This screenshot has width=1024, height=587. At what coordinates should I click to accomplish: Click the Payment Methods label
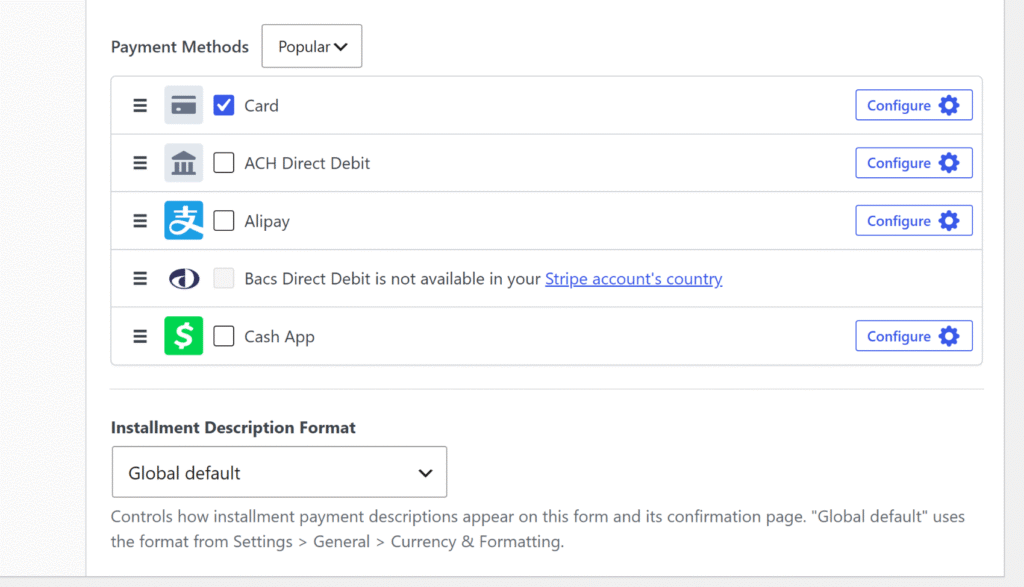click(180, 47)
